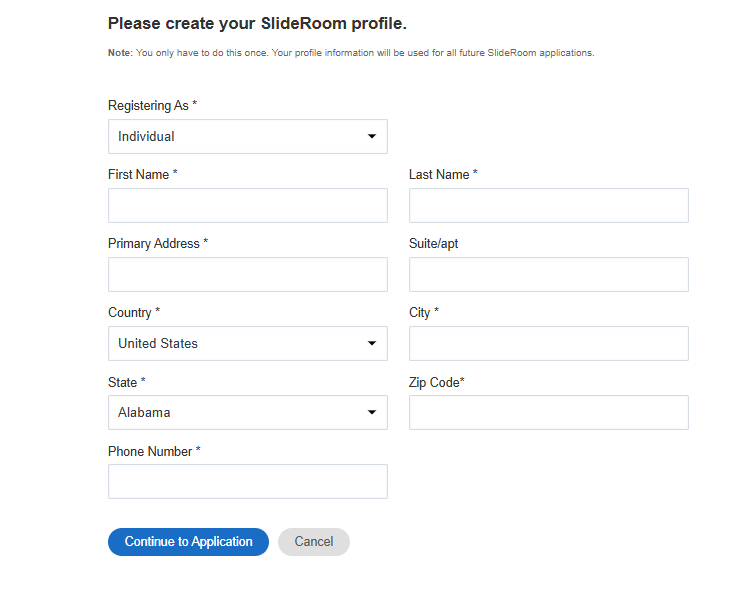
Task: Select the Primary Address input field
Action: point(247,275)
